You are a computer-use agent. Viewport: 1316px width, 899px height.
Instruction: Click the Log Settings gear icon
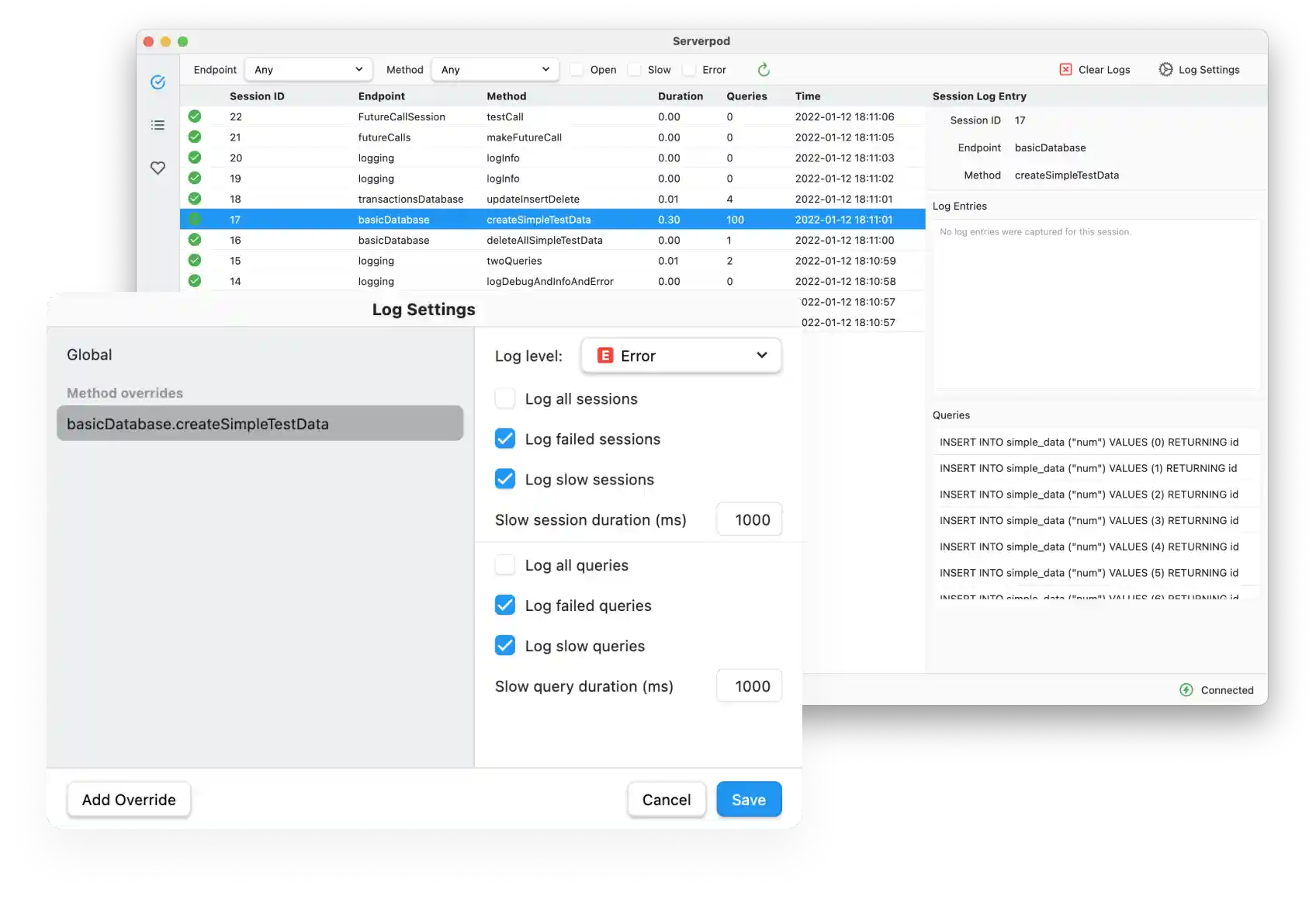tap(1165, 70)
